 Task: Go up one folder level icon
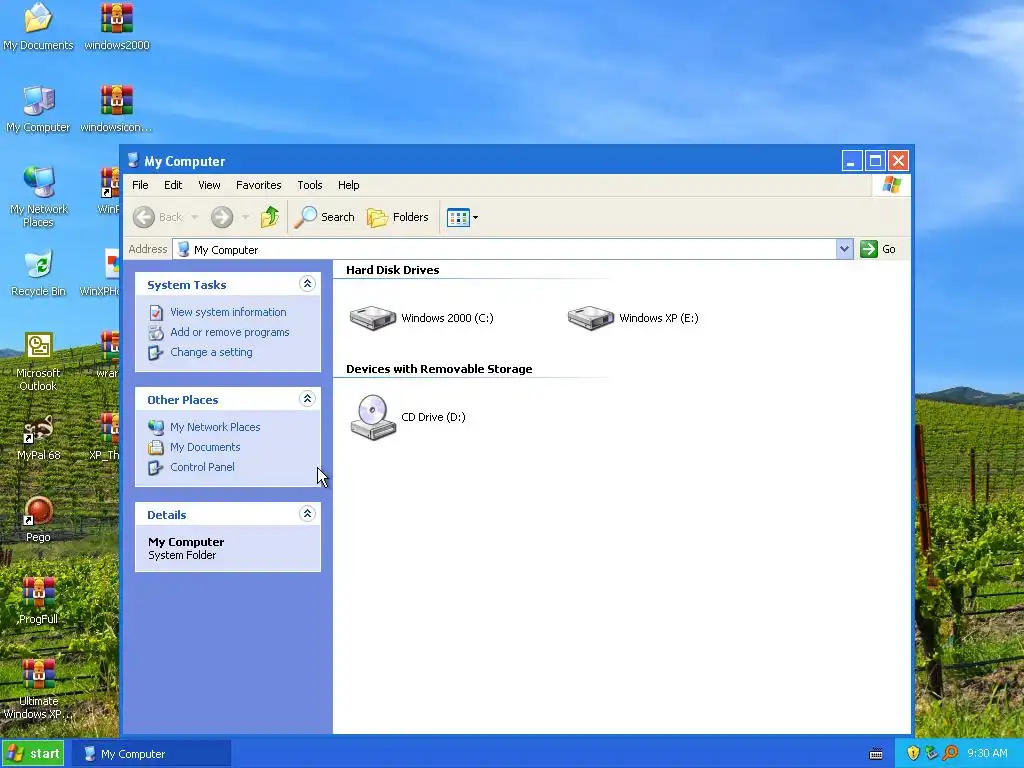coord(270,217)
